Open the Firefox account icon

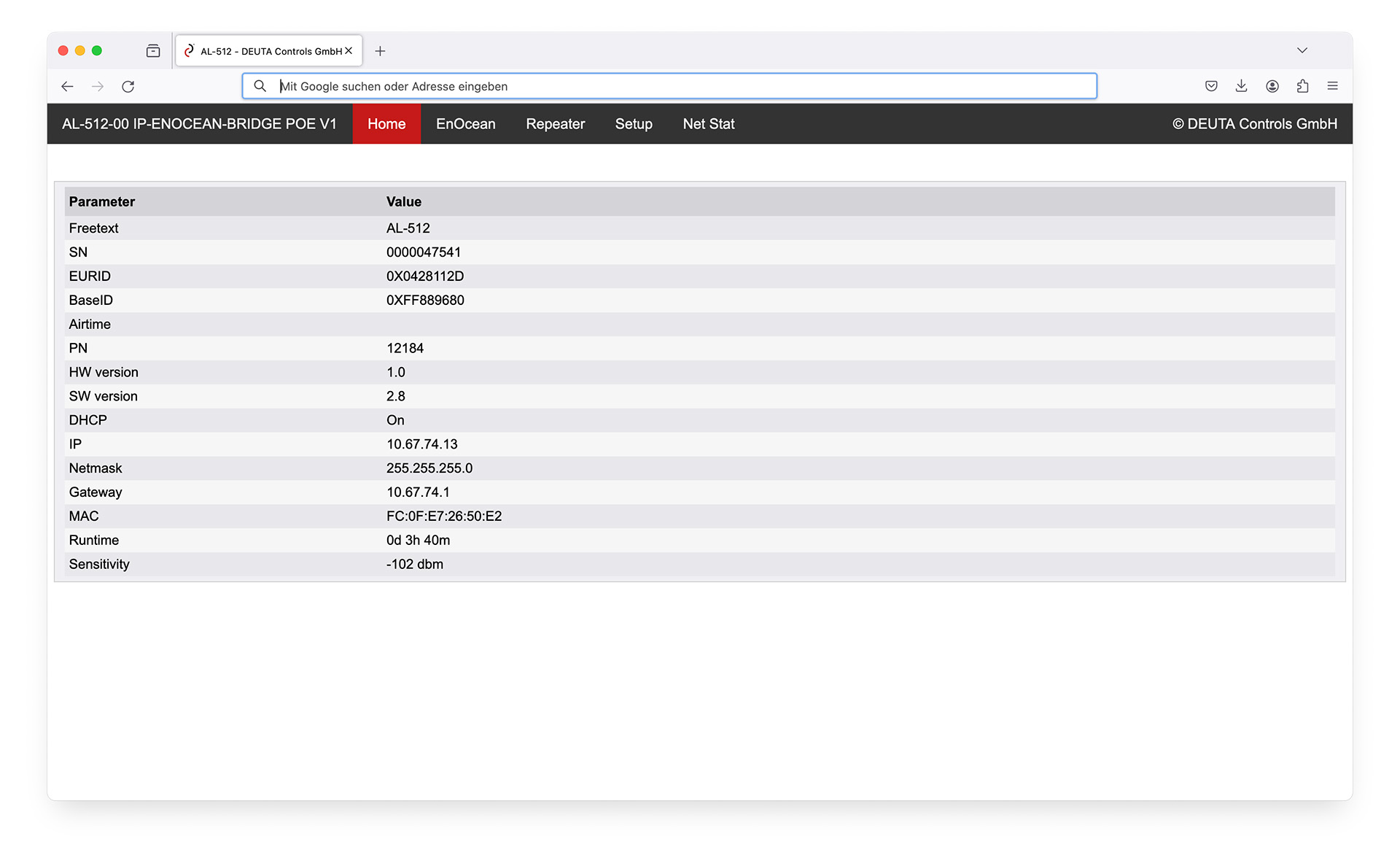[1272, 86]
